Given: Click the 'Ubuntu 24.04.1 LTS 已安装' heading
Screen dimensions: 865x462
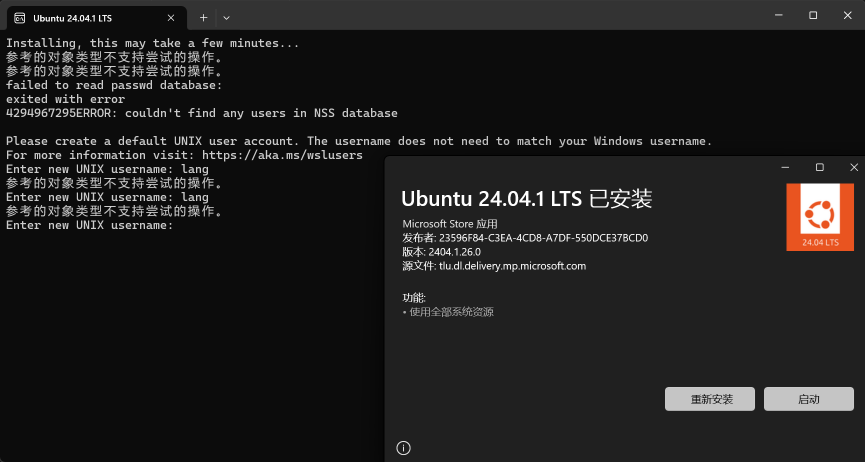Looking at the screenshot, I should tap(526, 198).
